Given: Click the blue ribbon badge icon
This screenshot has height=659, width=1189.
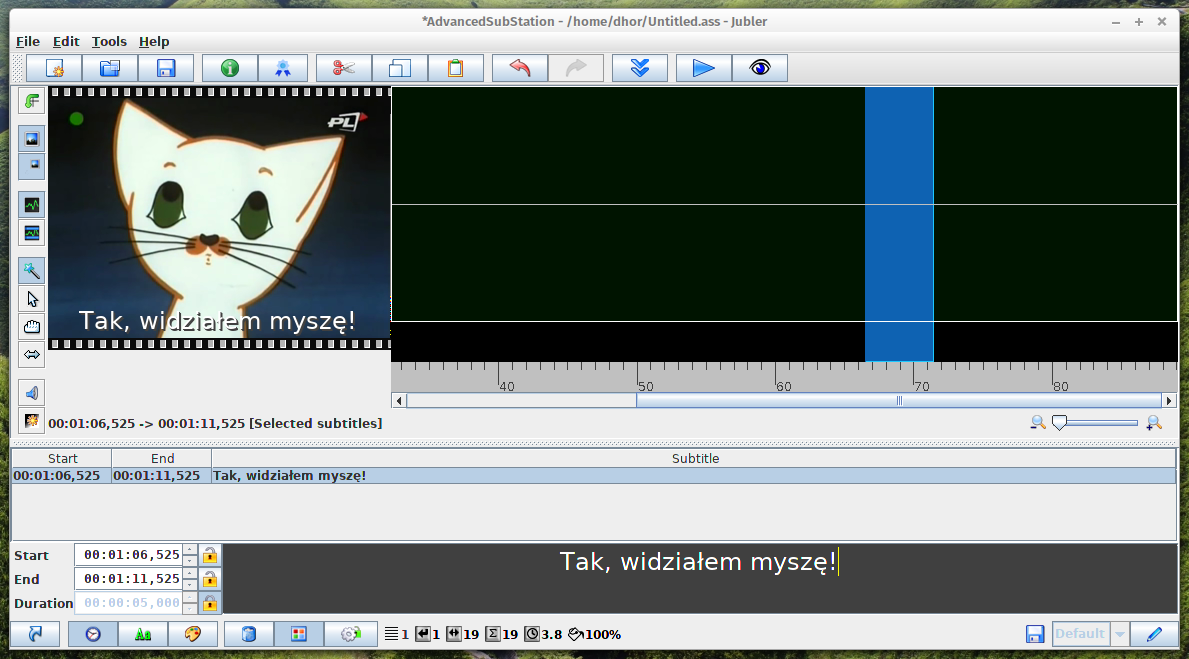Looking at the screenshot, I should pyautogui.click(x=283, y=68).
